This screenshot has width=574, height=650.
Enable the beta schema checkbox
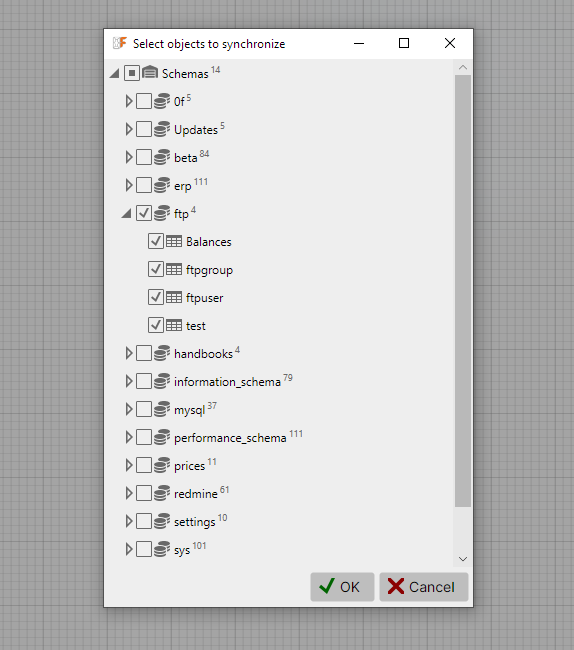[144, 158]
